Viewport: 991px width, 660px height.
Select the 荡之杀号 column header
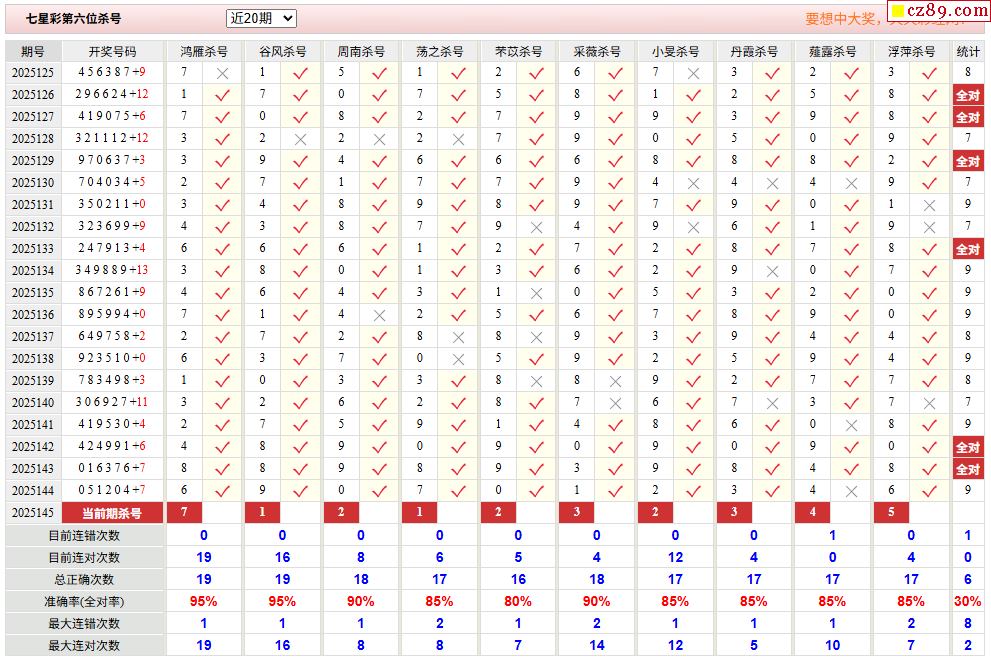(x=440, y=52)
